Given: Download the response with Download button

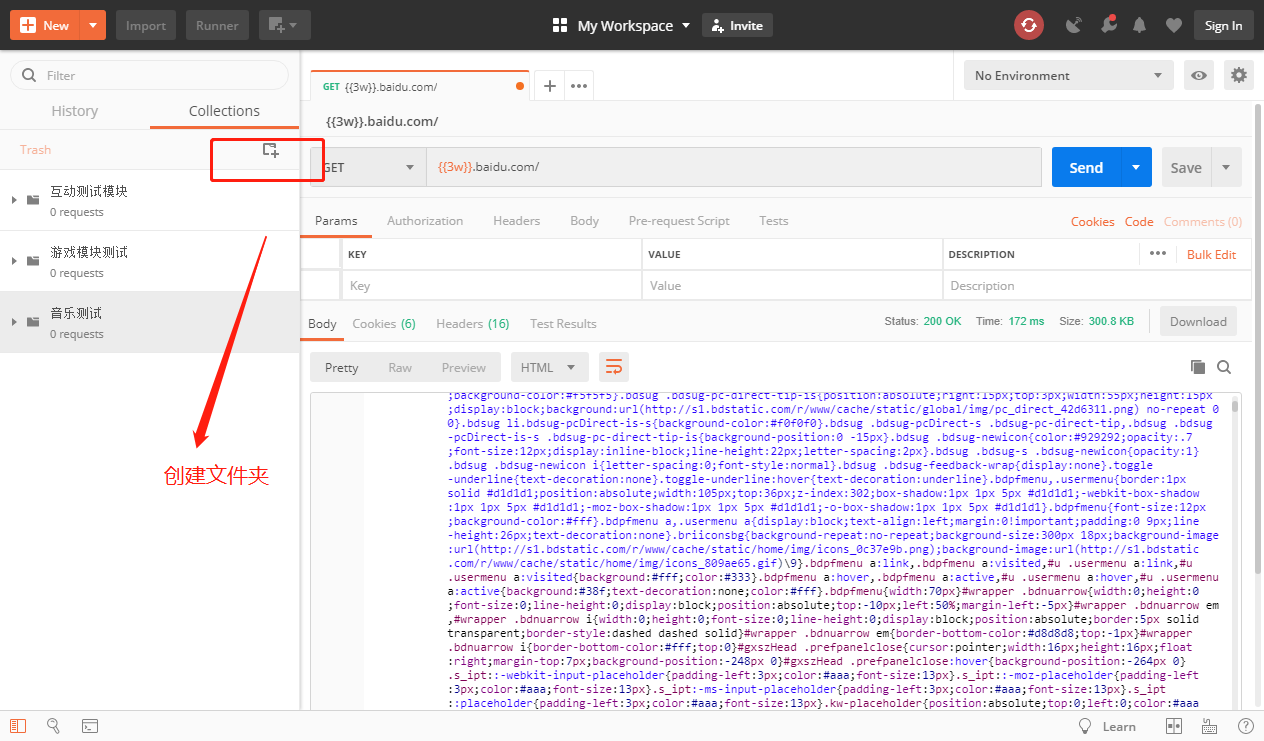Looking at the screenshot, I should pyautogui.click(x=1198, y=321).
